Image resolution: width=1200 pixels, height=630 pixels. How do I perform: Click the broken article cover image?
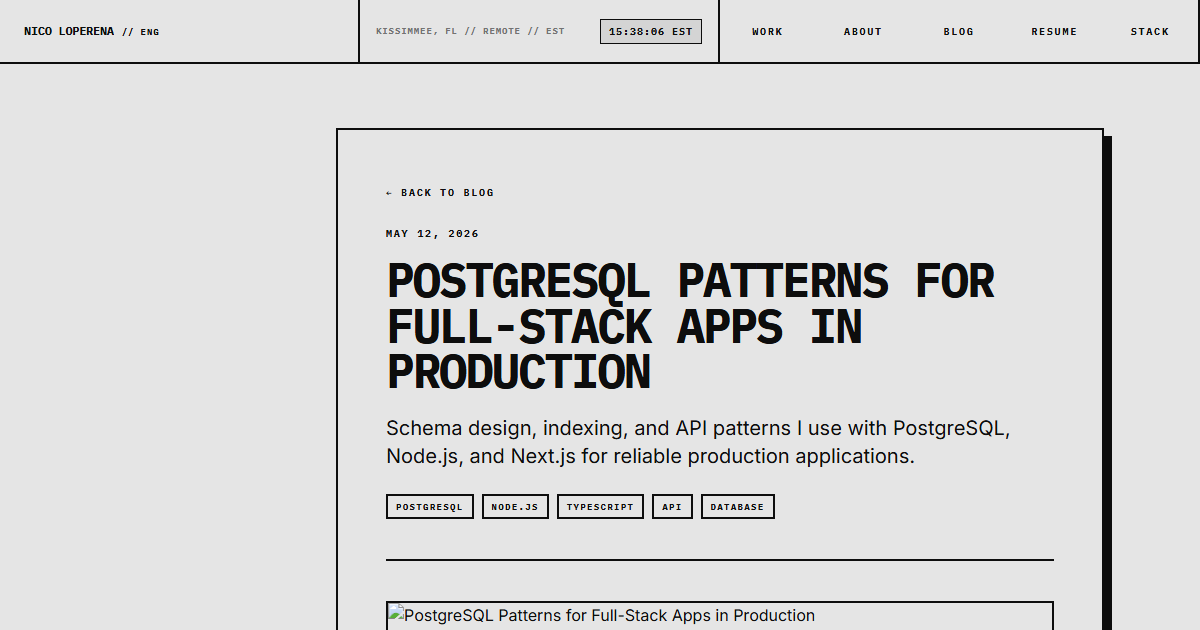coord(720,615)
